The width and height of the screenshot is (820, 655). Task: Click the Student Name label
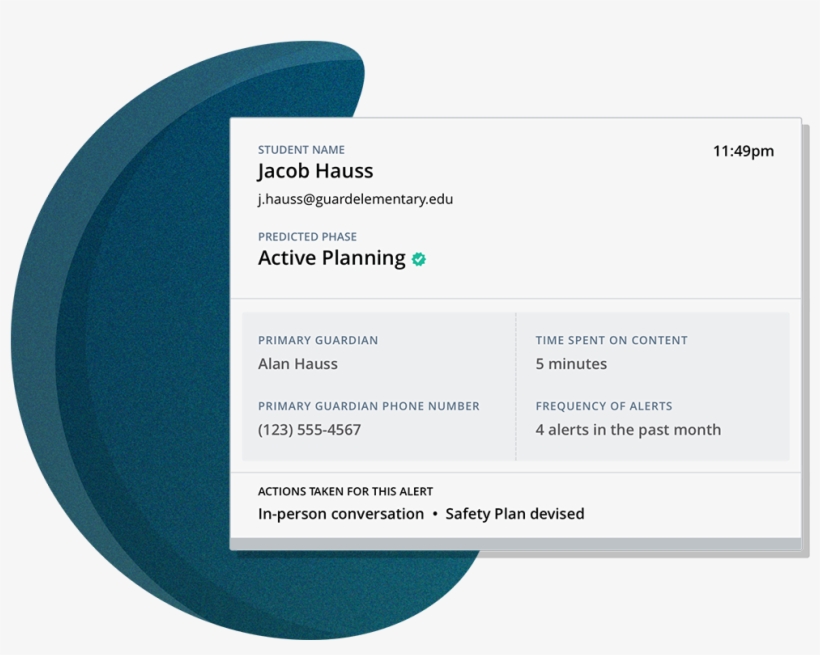point(301,150)
